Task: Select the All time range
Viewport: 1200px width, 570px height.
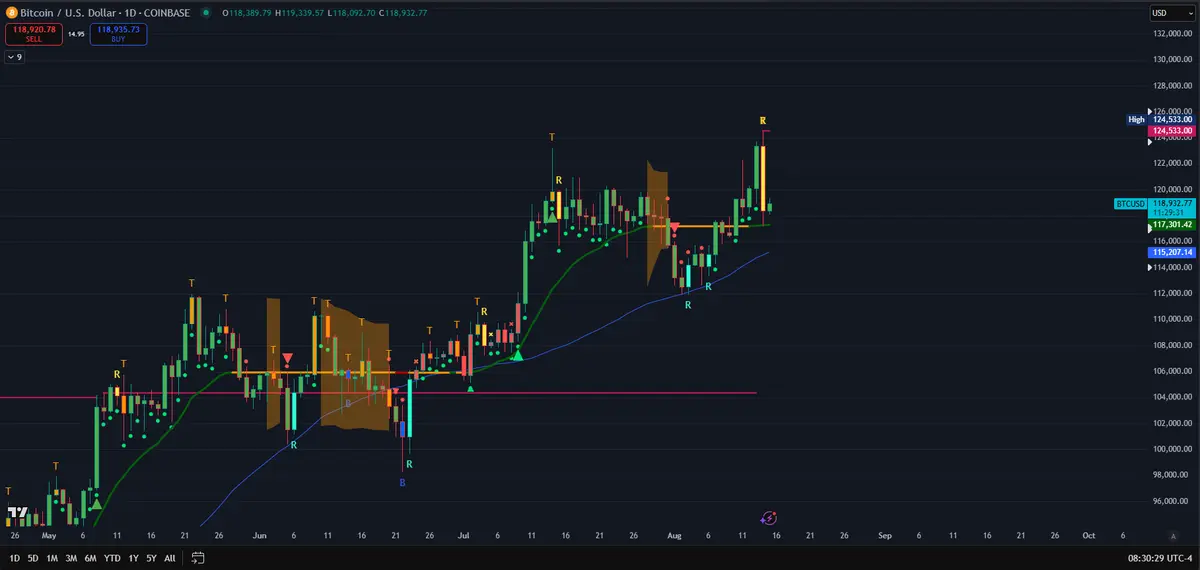Action: 169,558
